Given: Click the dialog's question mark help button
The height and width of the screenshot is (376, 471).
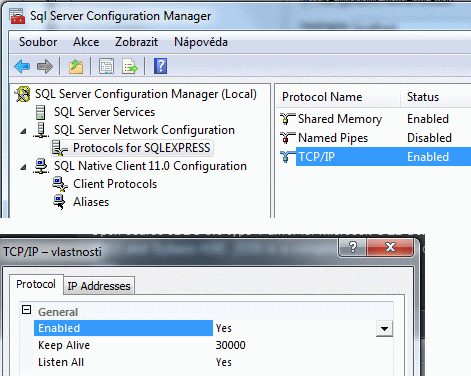Looking at the screenshot, I should pos(353,247).
